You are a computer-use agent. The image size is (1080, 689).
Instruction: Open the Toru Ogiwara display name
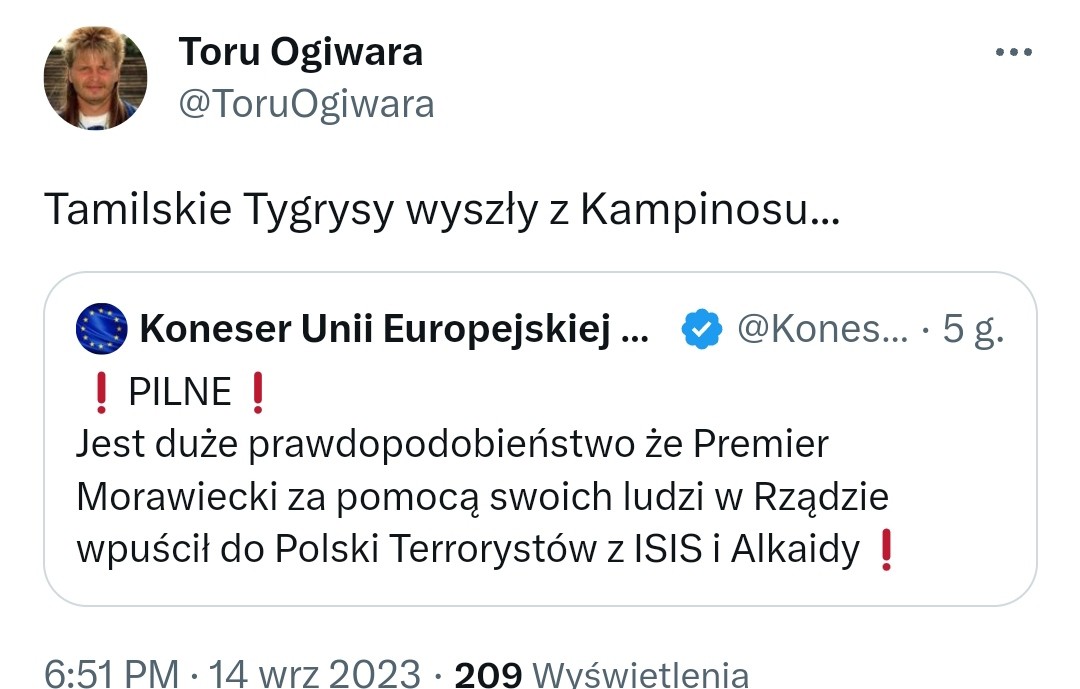pos(300,52)
